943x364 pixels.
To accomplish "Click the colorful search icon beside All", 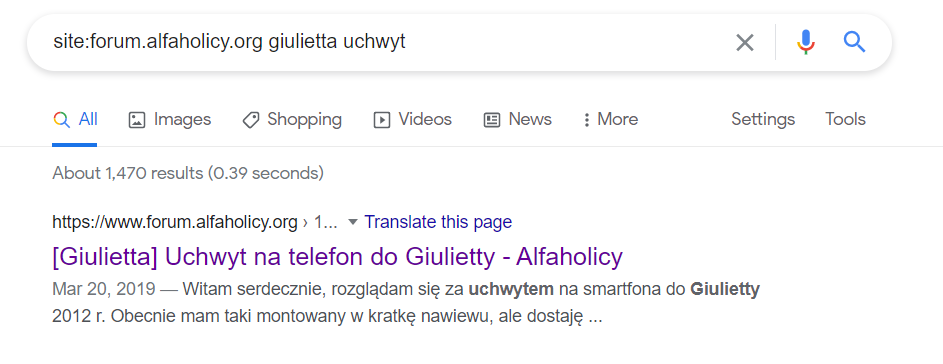I will point(61,119).
